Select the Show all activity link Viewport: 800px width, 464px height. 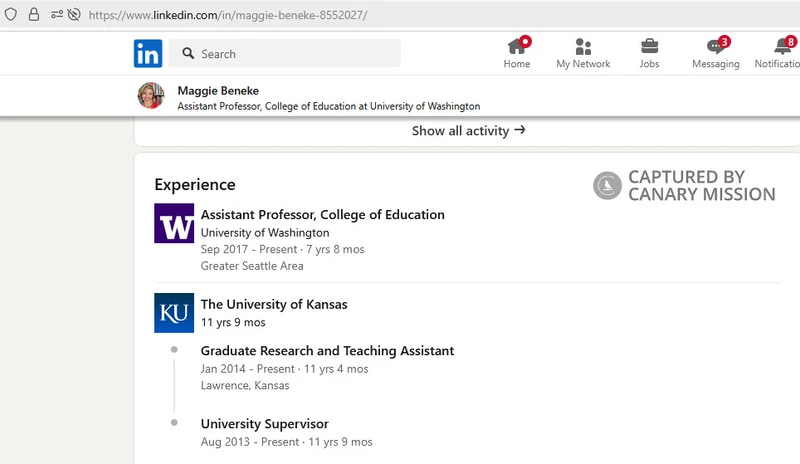click(468, 131)
